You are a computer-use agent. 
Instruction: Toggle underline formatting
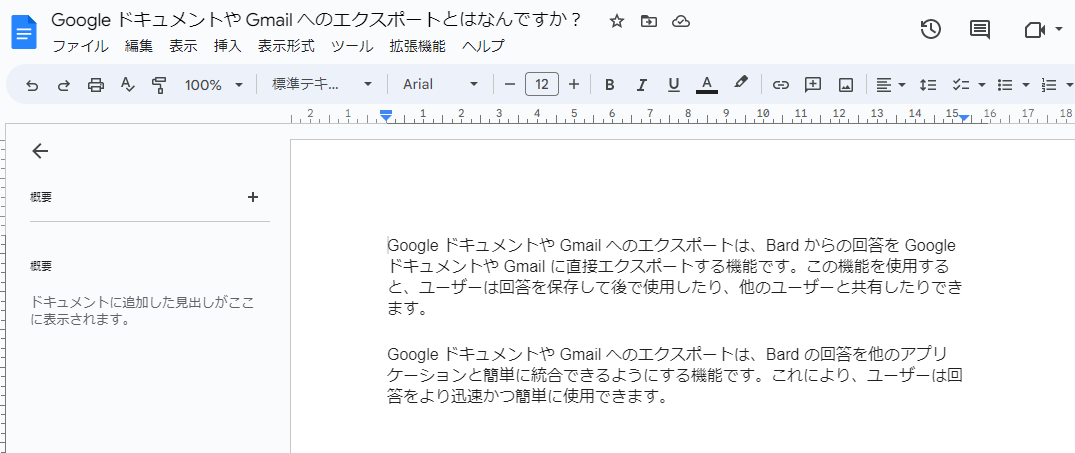coord(674,85)
